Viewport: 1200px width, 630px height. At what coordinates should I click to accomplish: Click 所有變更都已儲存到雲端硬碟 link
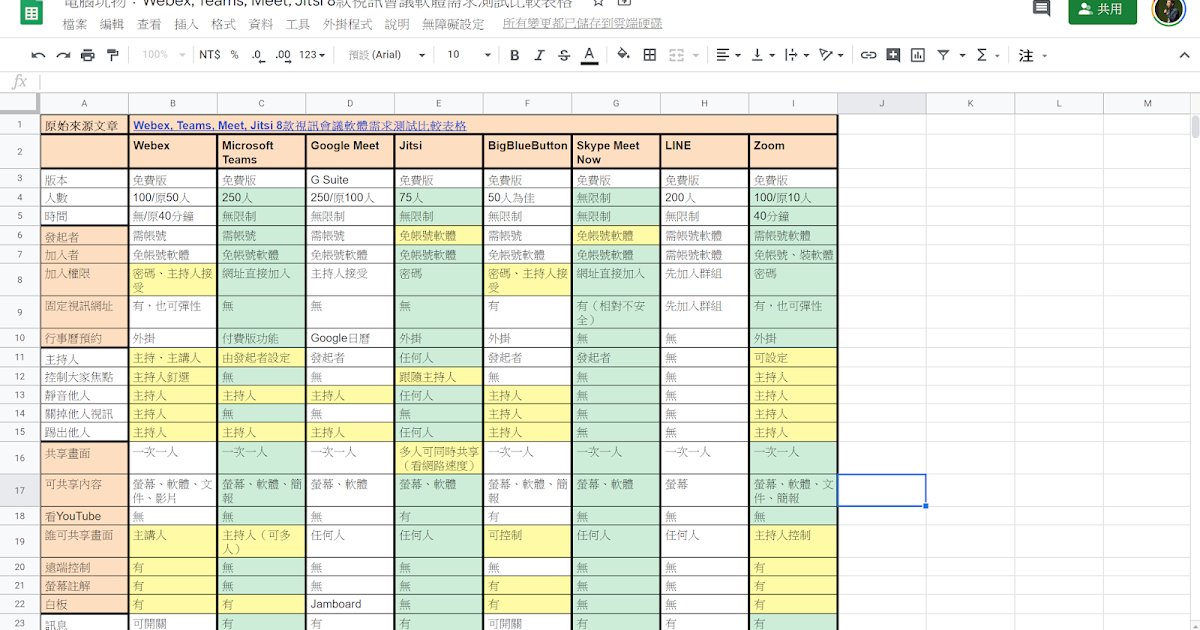click(582, 24)
